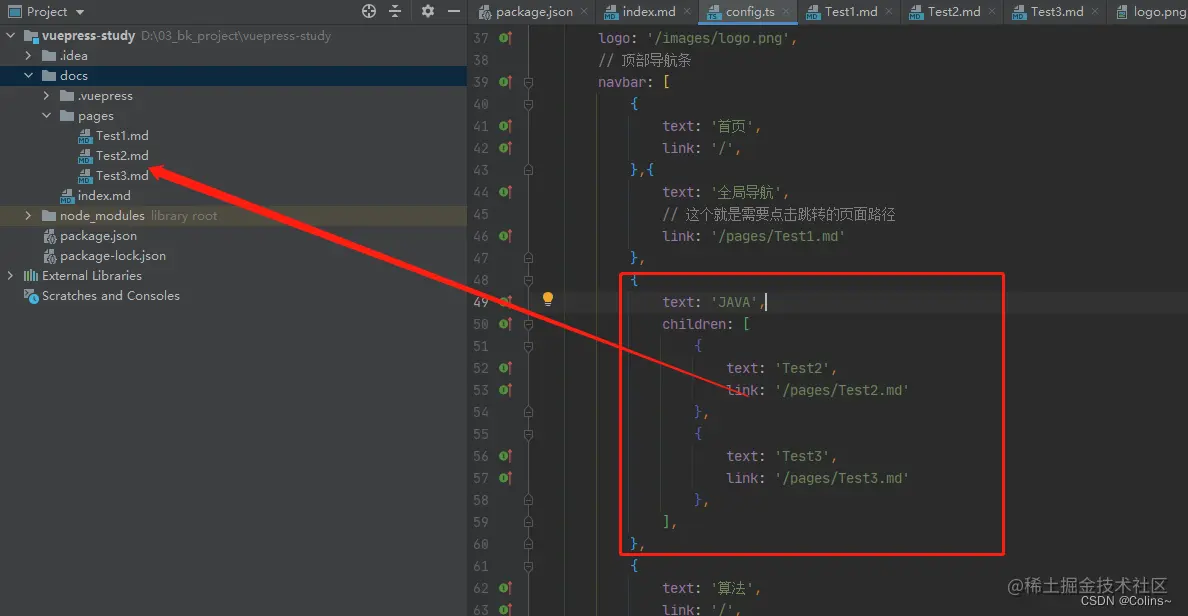
Task: Close the index.md tab
Action: click(x=687, y=11)
